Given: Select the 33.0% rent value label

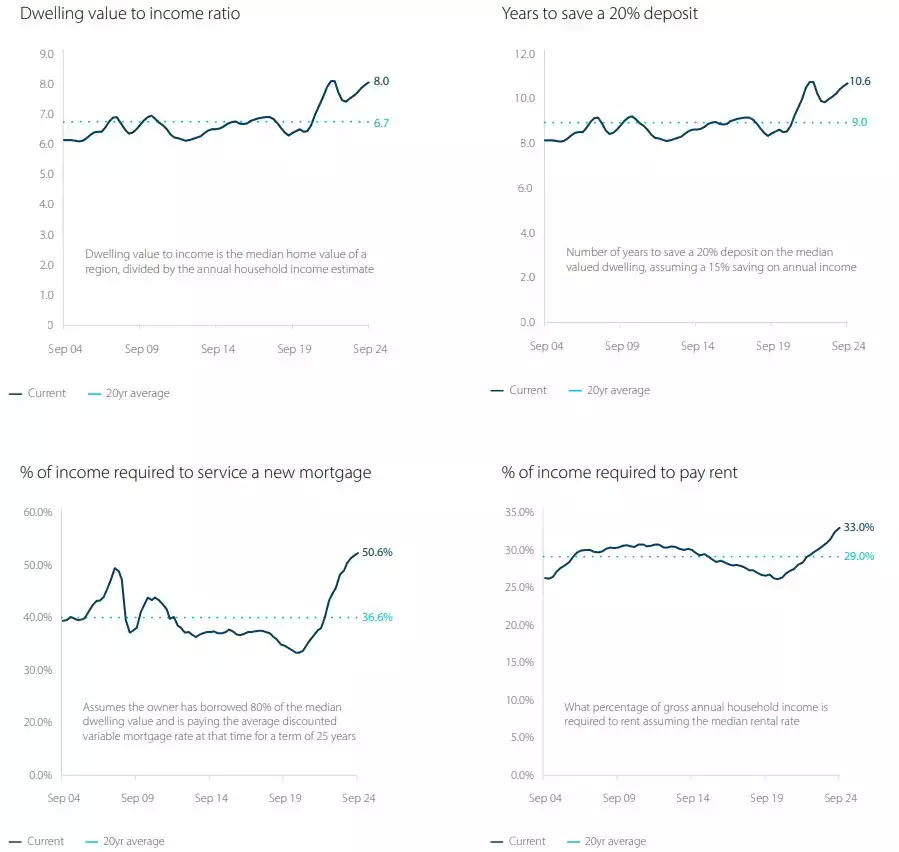Looking at the screenshot, I should [859, 527].
